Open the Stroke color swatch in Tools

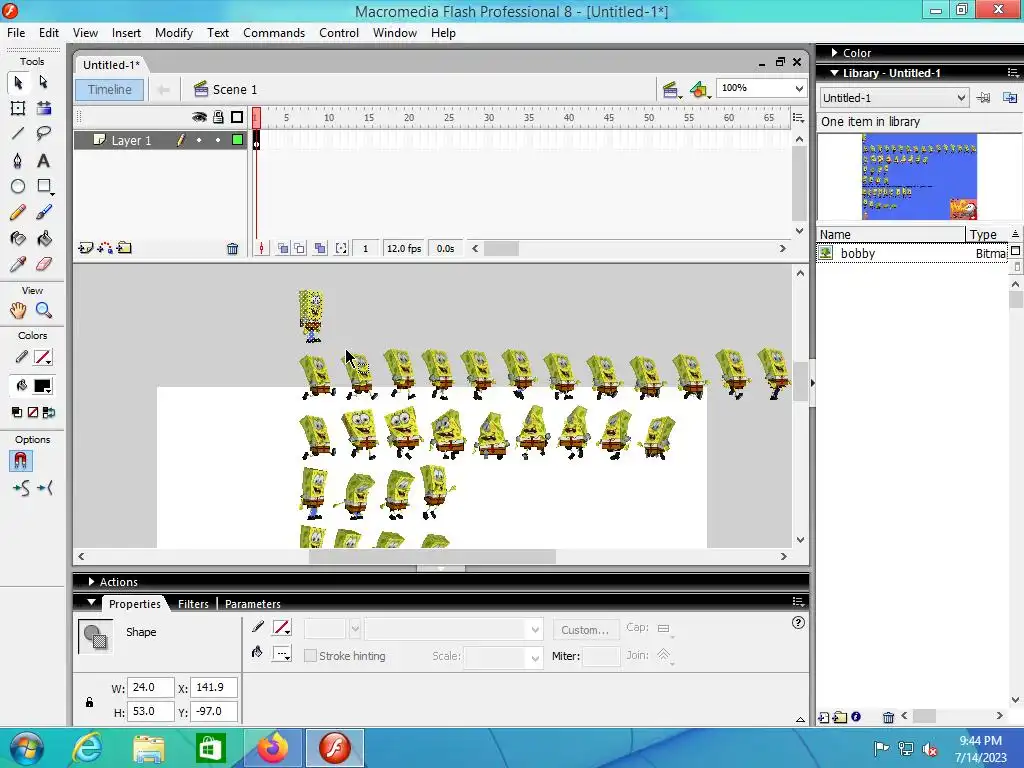coord(42,358)
